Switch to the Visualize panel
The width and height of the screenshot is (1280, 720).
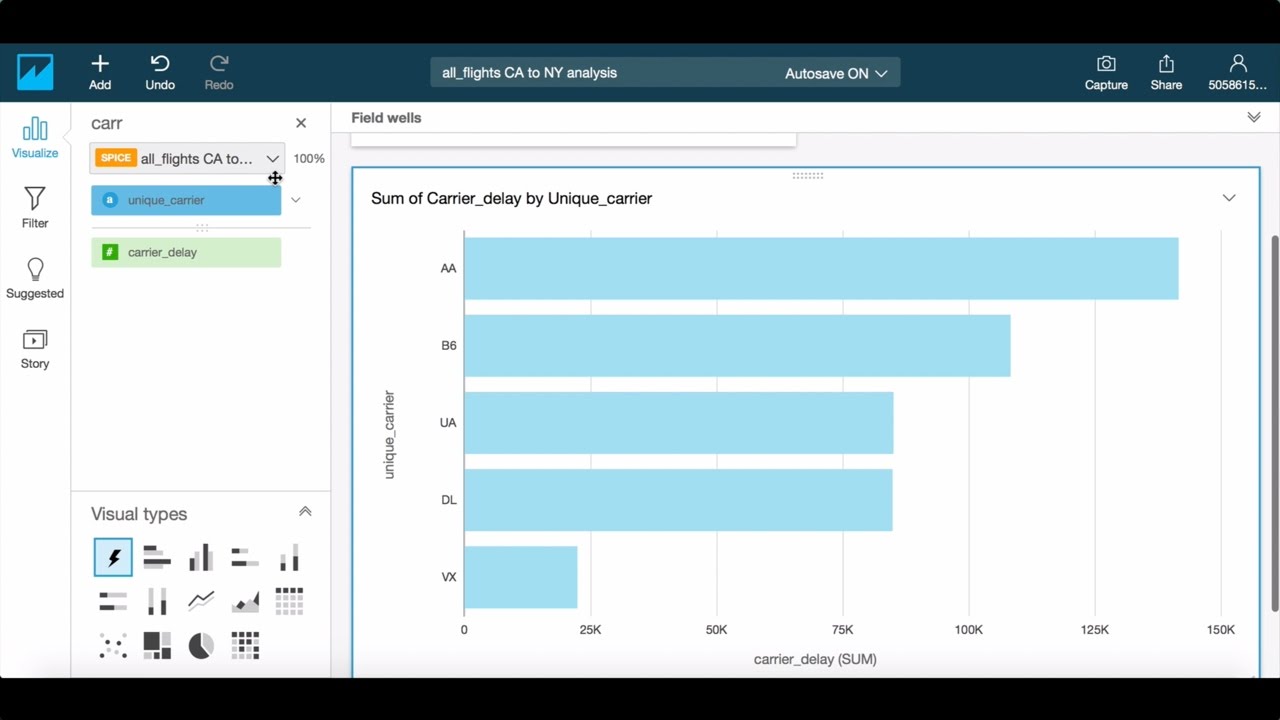click(35, 138)
